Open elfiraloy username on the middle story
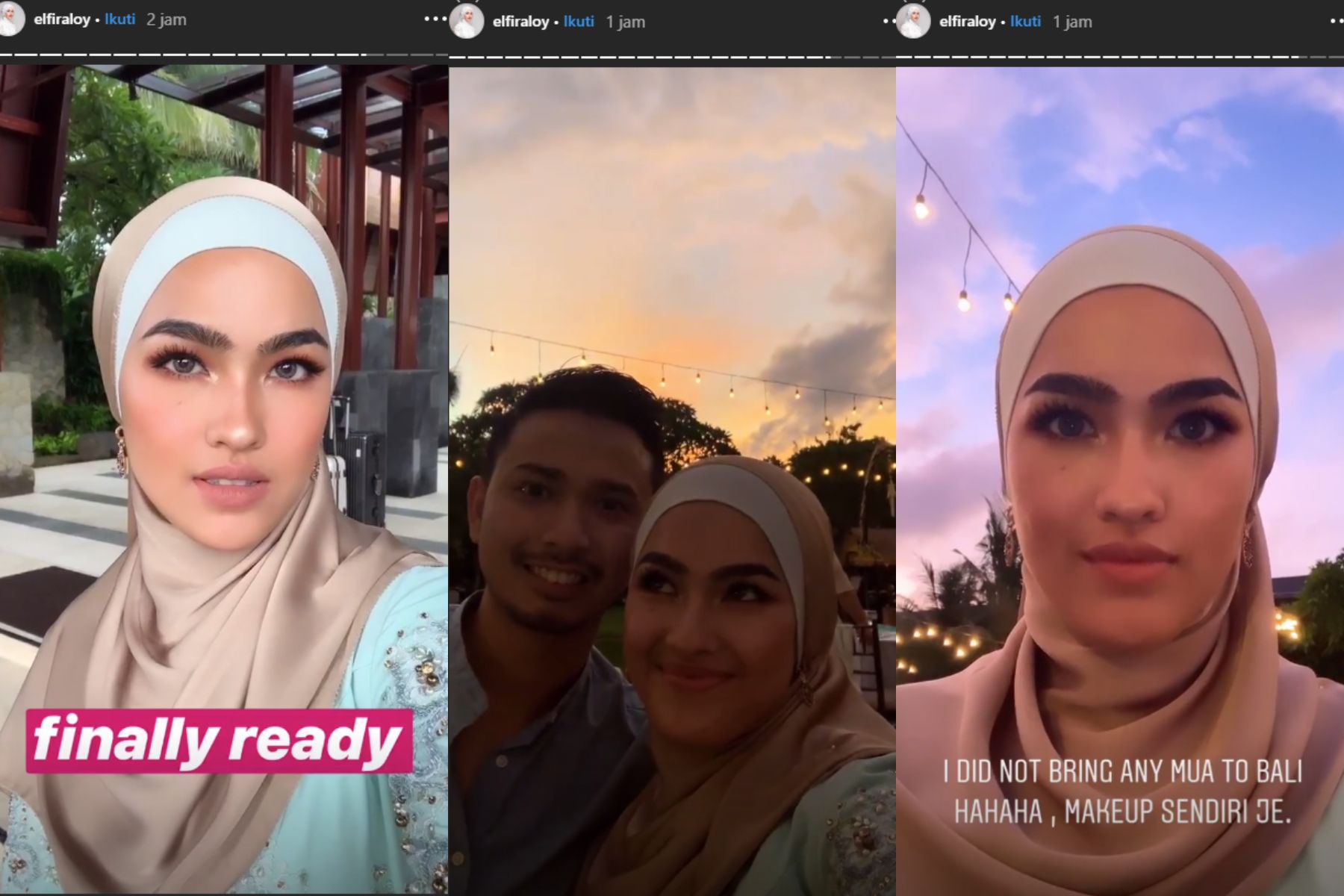This screenshot has width=1344, height=896. 520,22
